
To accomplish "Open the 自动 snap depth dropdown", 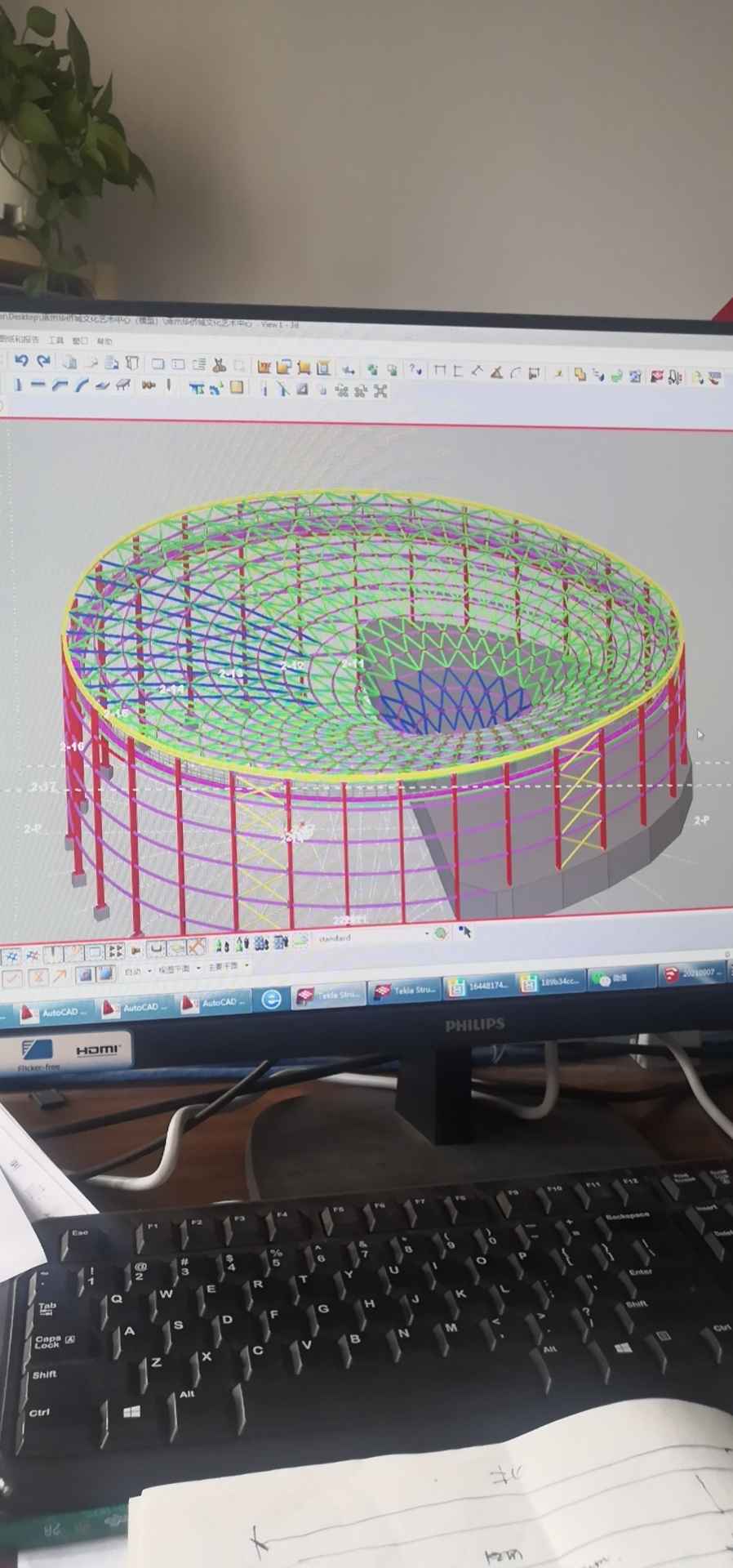I will coord(149,971).
